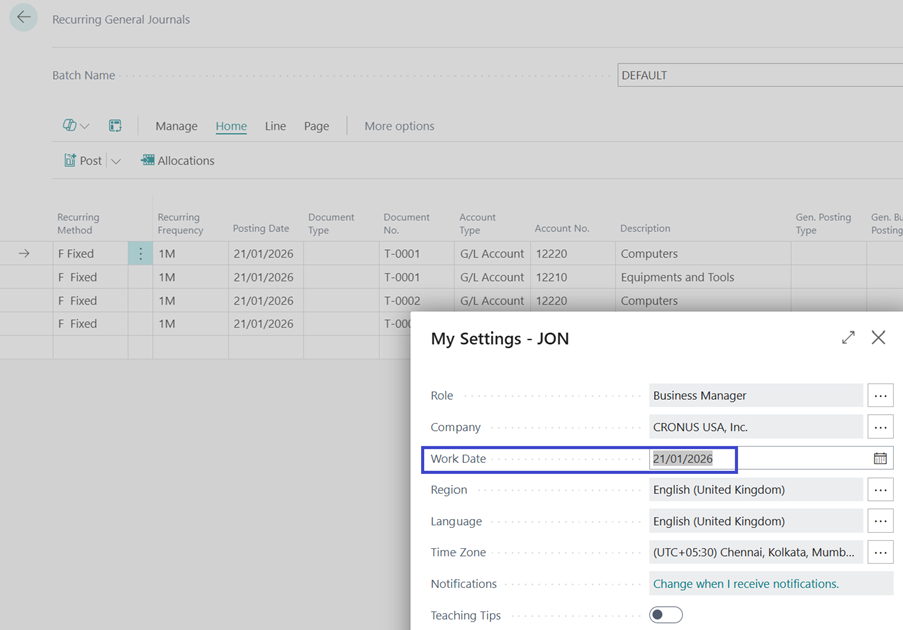Switch to the Manage menu tab

click(176, 126)
